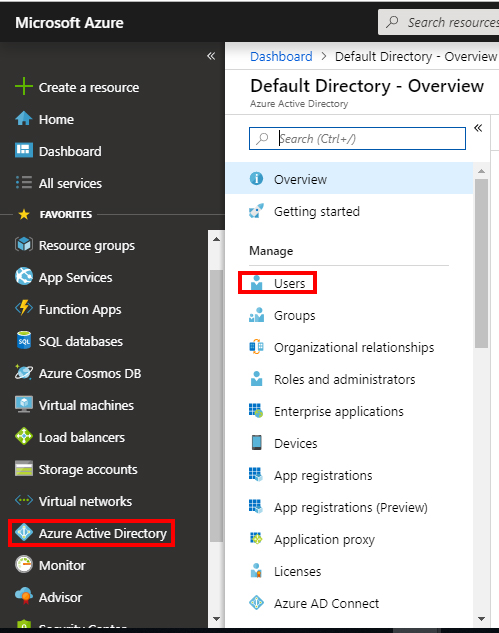Open Storage accounts favorite
Screen dimensions: 499x633
point(88,470)
